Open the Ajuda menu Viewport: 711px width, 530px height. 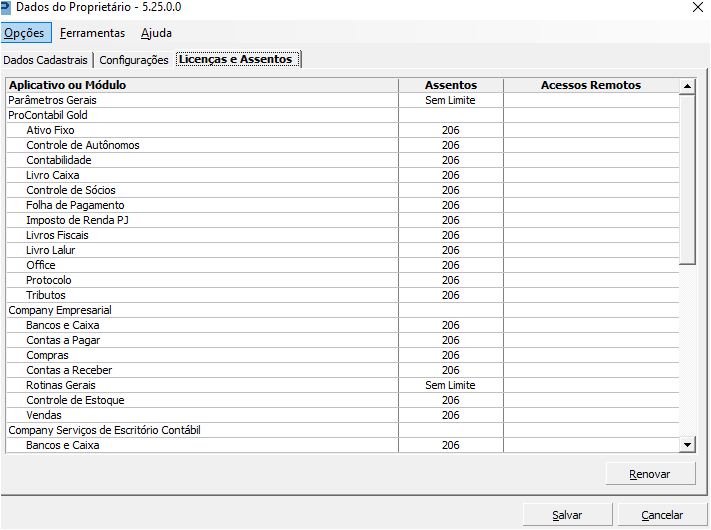(x=156, y=33)
